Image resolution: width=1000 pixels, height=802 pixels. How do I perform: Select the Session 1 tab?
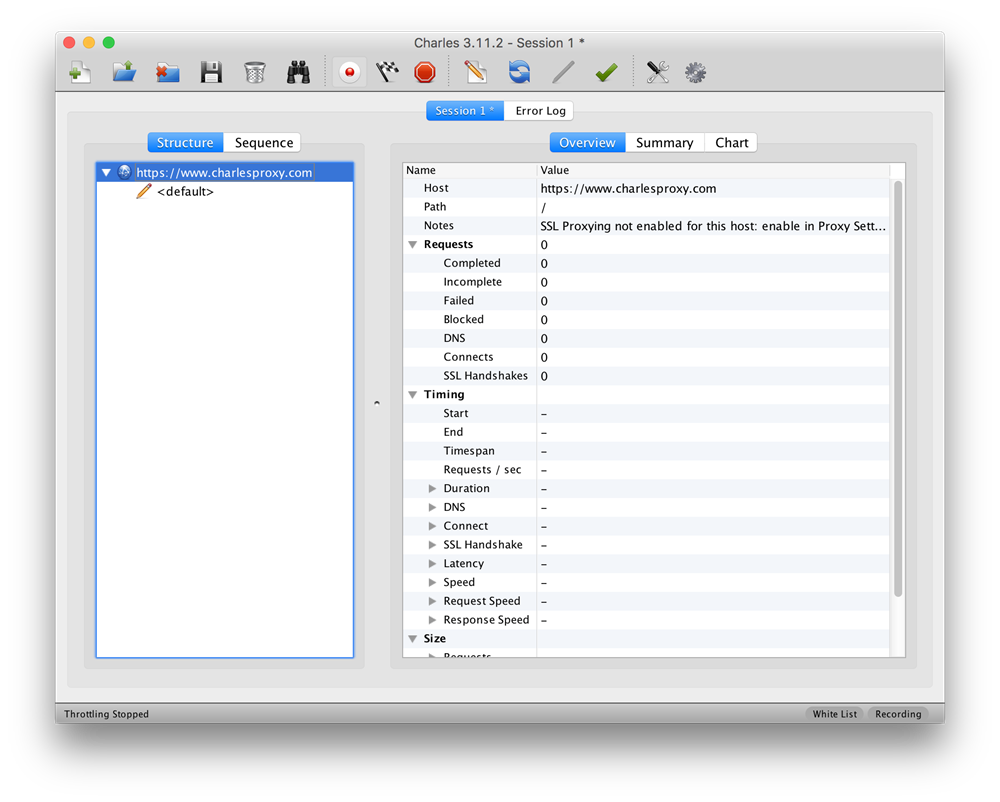pos(465,110)
